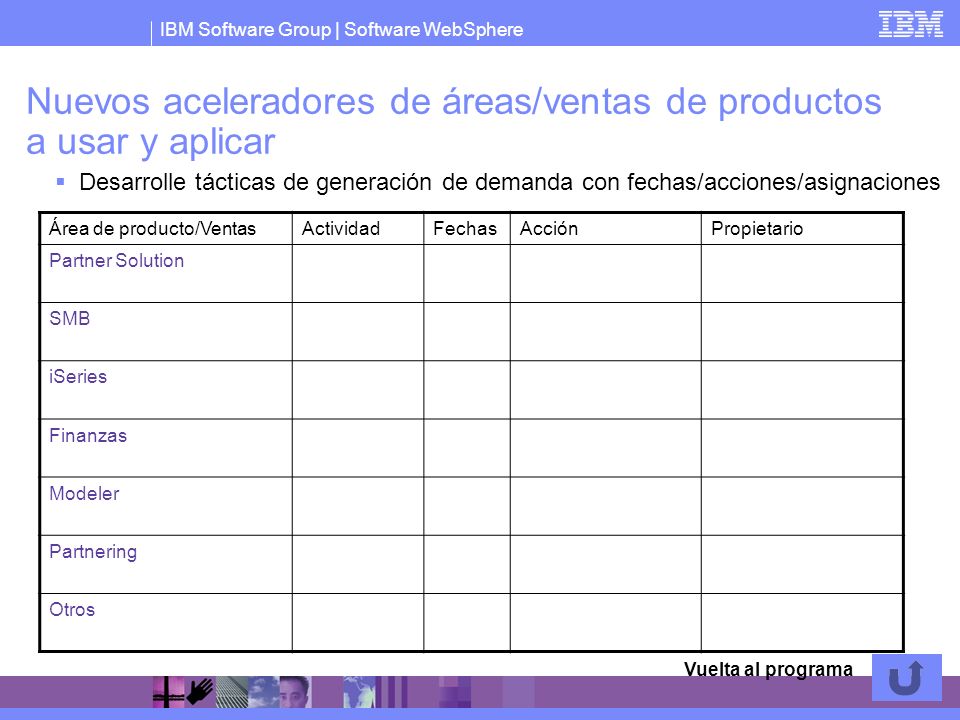Click the 'Propietario' column header
The image size is (960, 720).
coord(757,228)
